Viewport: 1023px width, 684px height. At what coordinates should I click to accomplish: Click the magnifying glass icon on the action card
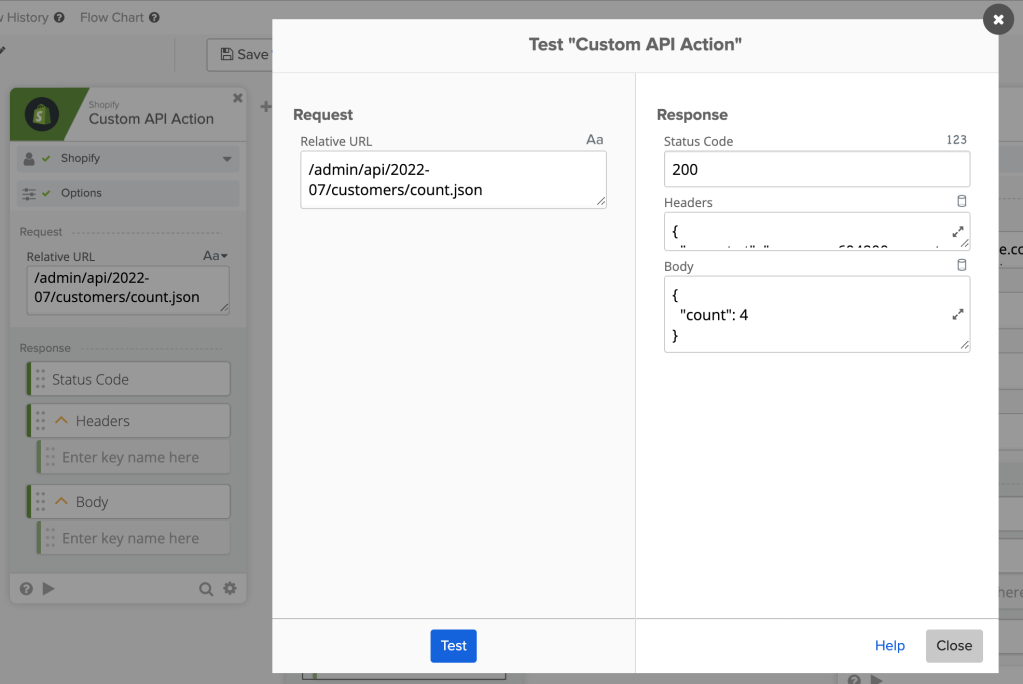click(206, 588)
